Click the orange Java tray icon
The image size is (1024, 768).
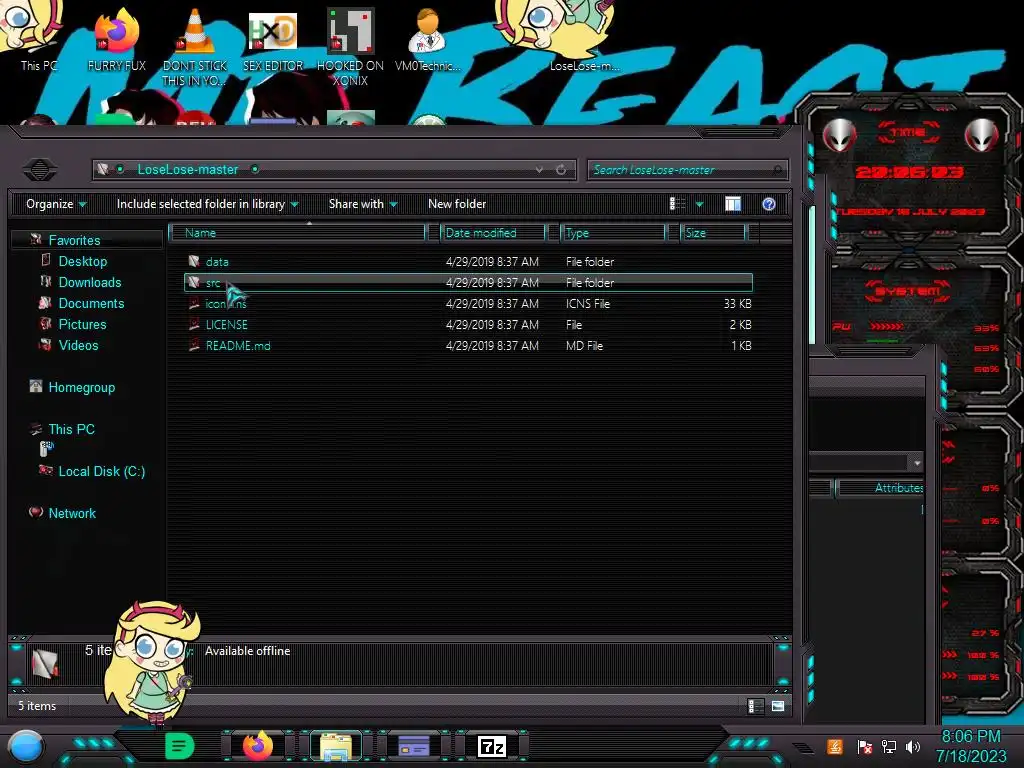[x=835, y=746]
